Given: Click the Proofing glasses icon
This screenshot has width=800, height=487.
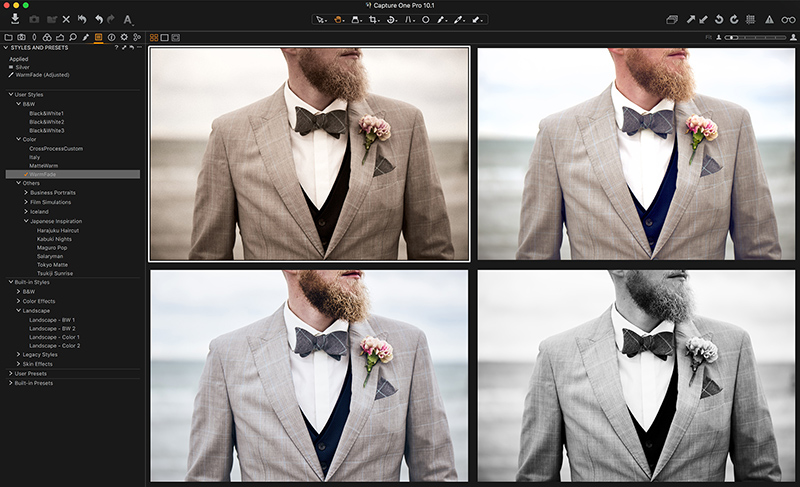Looking at the screenshot, I should coord(788,20).
